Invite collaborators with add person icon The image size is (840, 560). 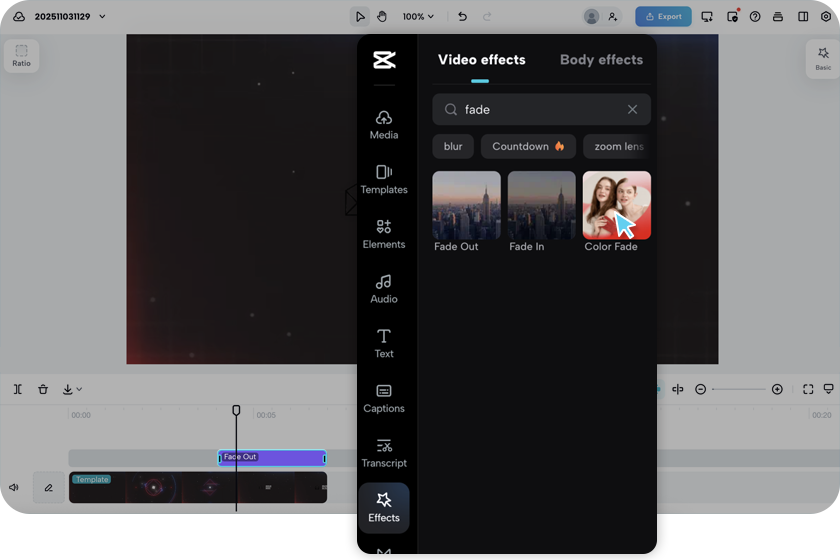(613, 17)
